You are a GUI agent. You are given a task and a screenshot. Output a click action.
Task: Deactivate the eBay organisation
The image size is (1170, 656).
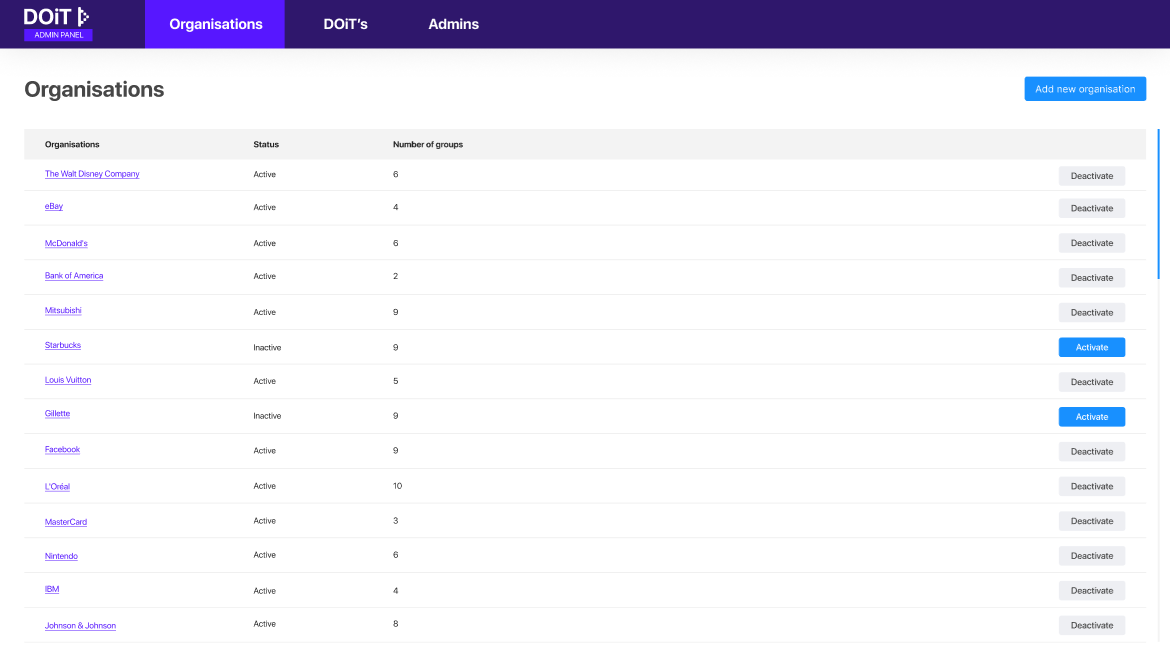click(x=1092, y=208)
